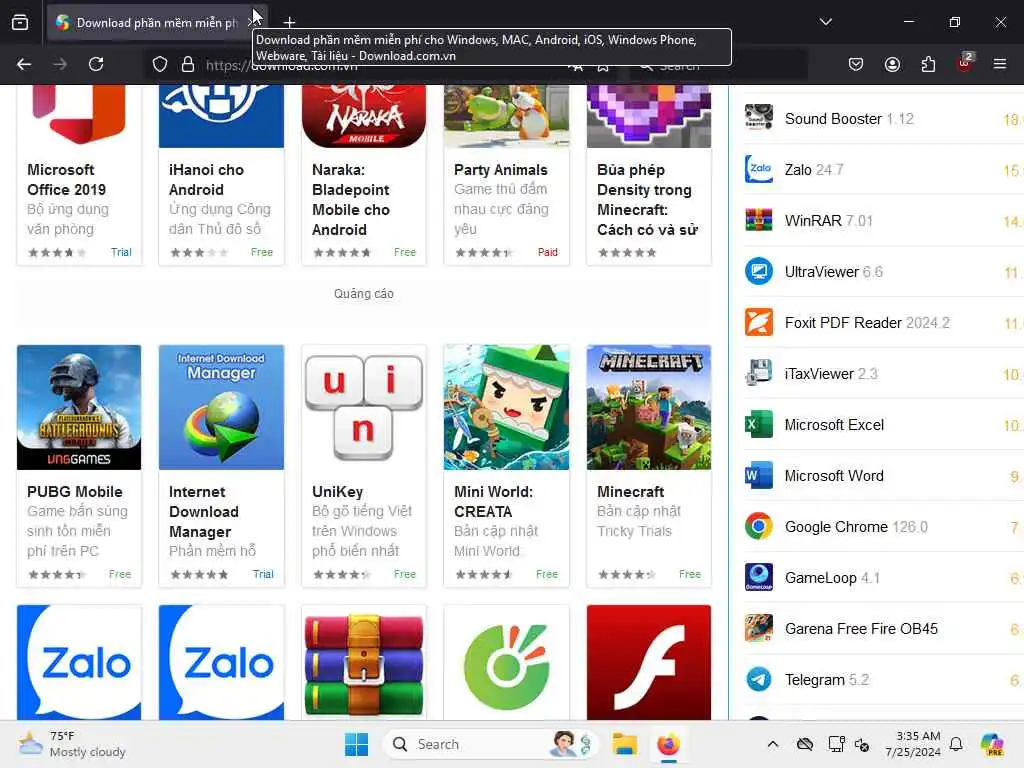Click the Microsoft Word icon in sidebar
Image resolution: width=1024 pixels, height=768 pixels.
coord(759,475)
